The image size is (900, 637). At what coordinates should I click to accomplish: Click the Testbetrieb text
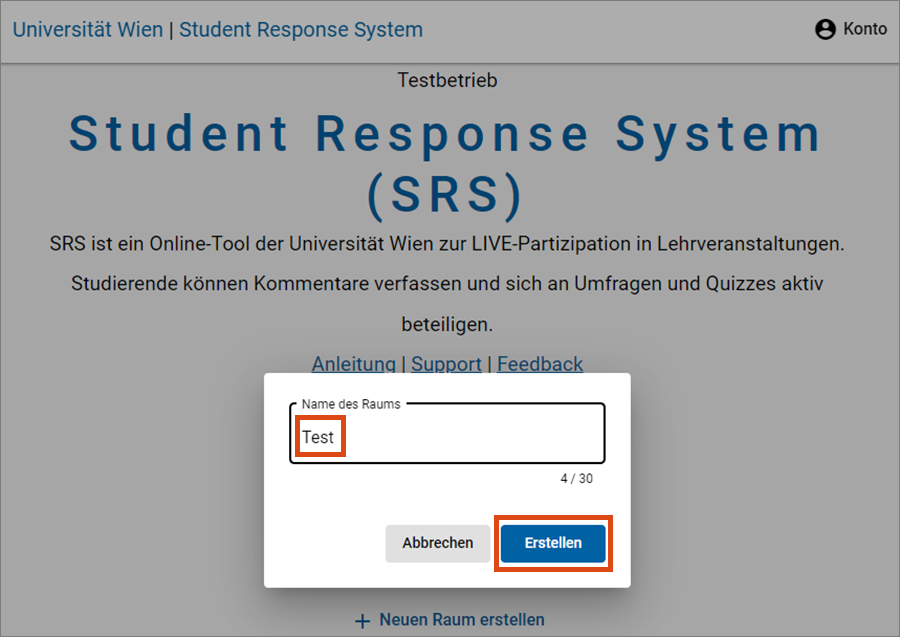(x=447, y=80)
